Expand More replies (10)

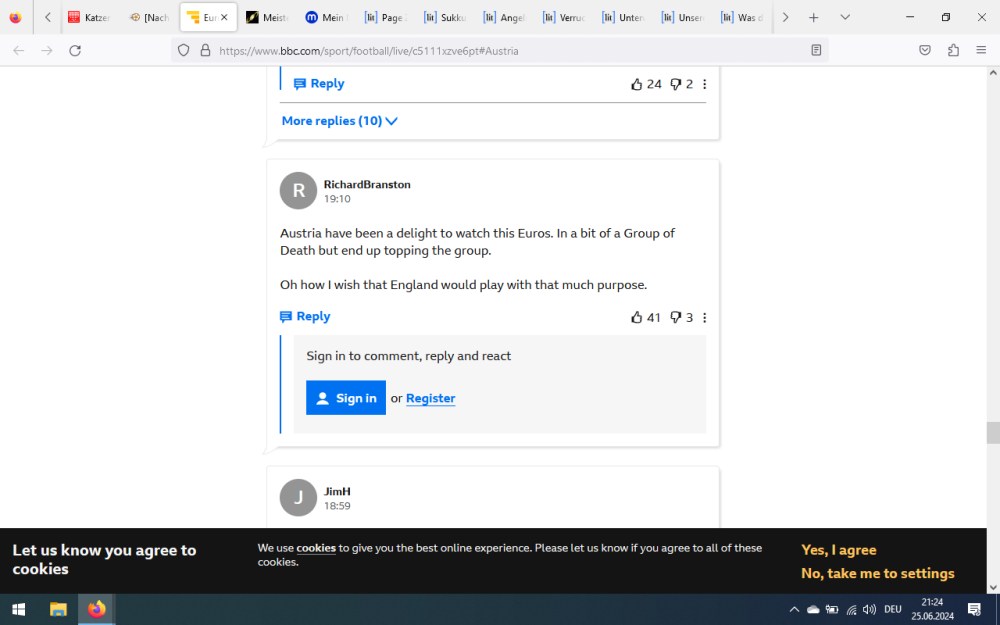(x=339, y=121)
